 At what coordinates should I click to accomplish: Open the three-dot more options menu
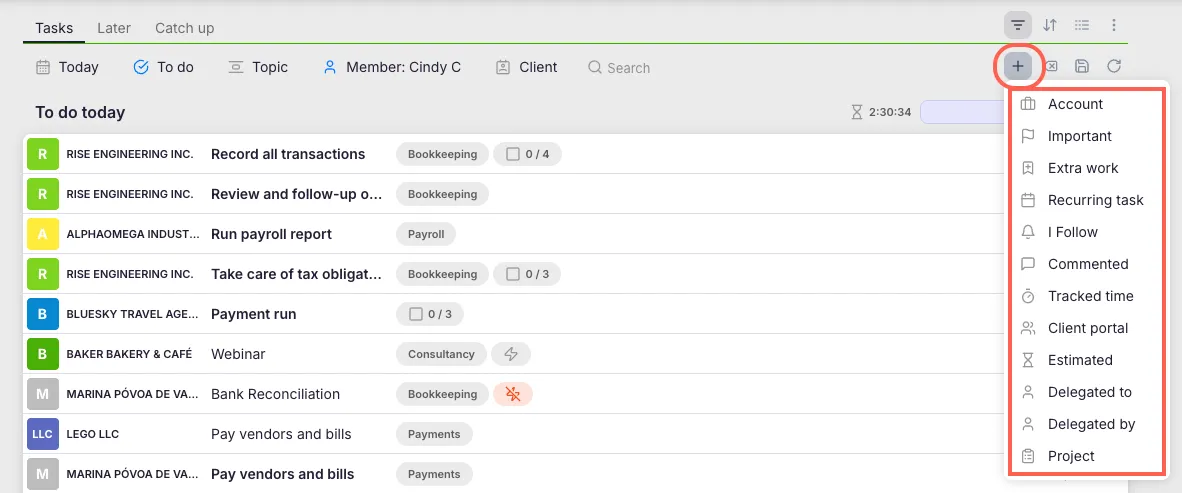[x=1114, y=25]
